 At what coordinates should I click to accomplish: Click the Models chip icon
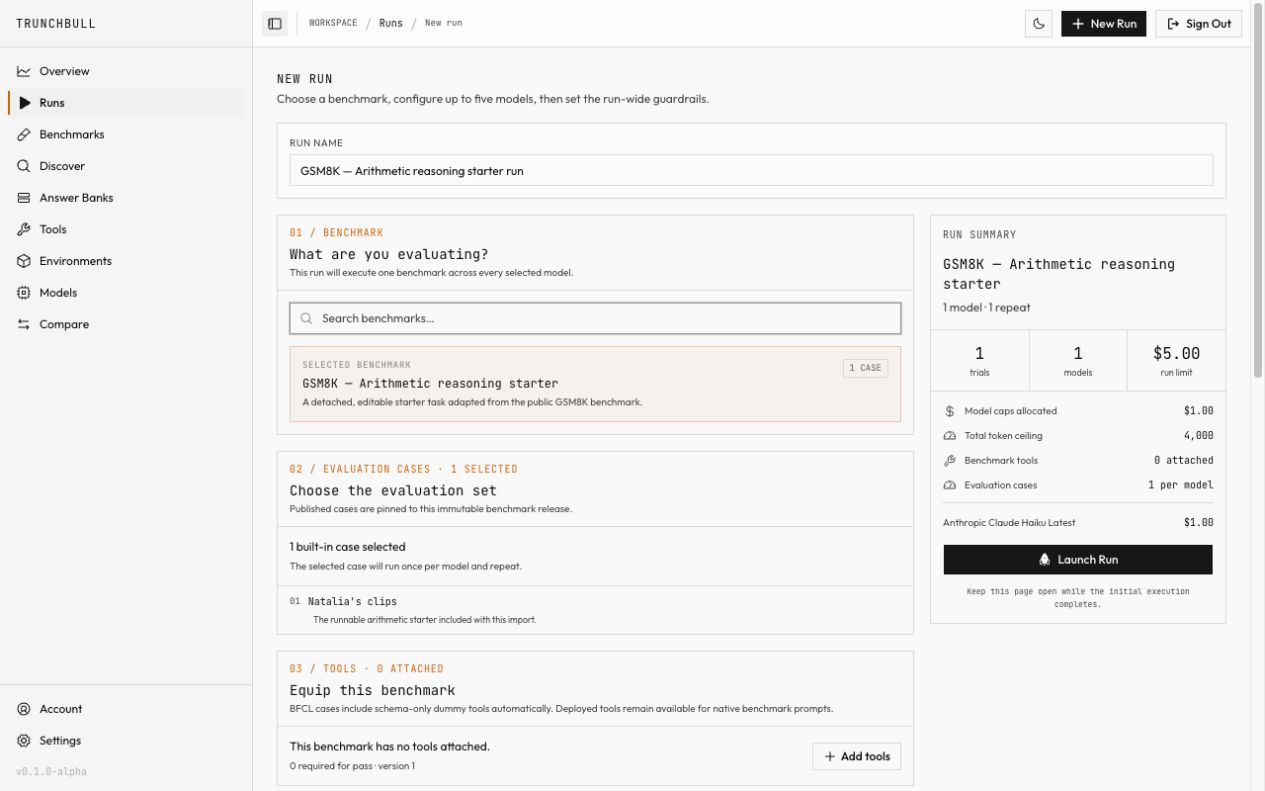click(24, 293)
